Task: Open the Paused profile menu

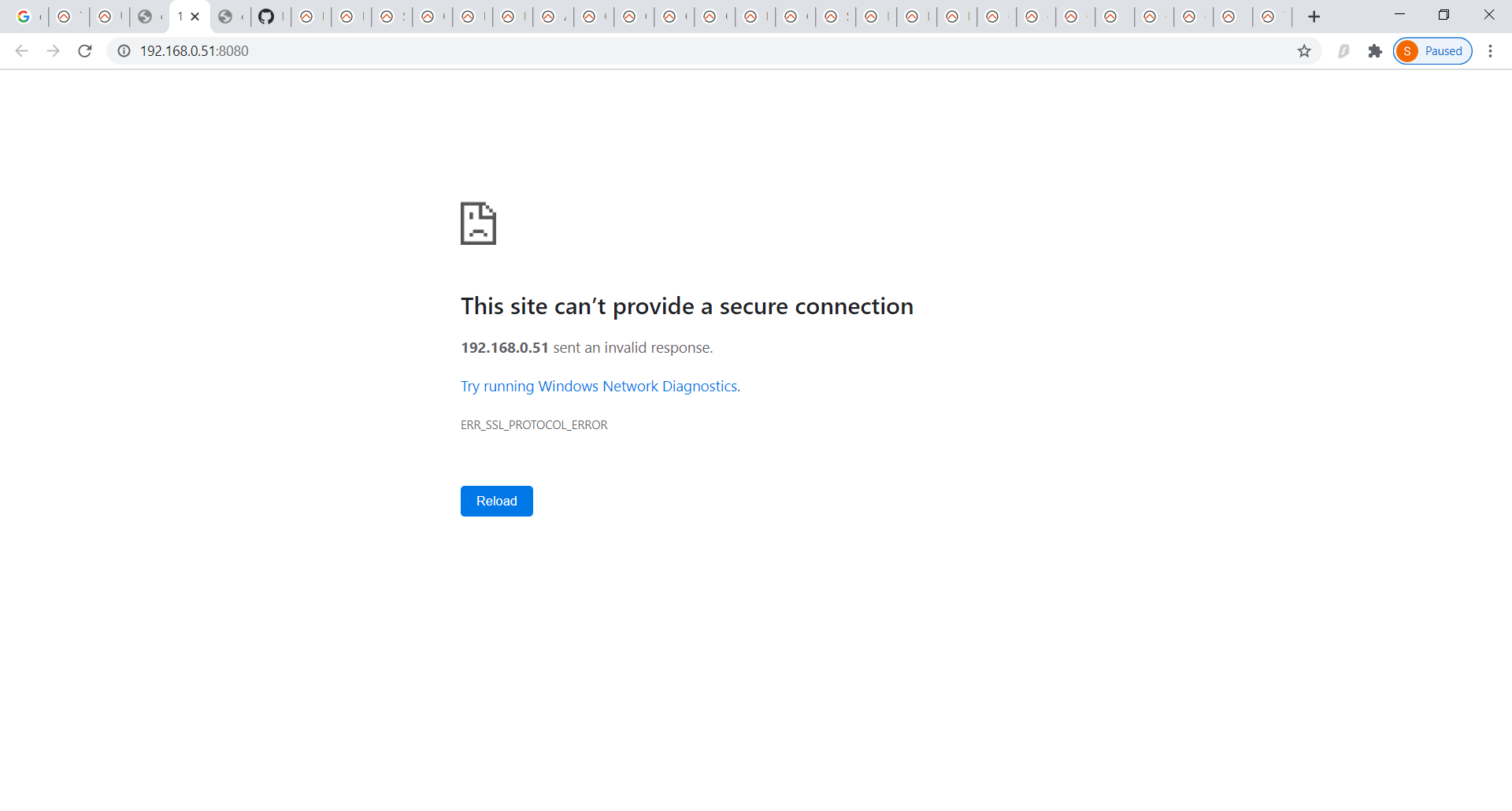Action: [x=1432, y=51]
